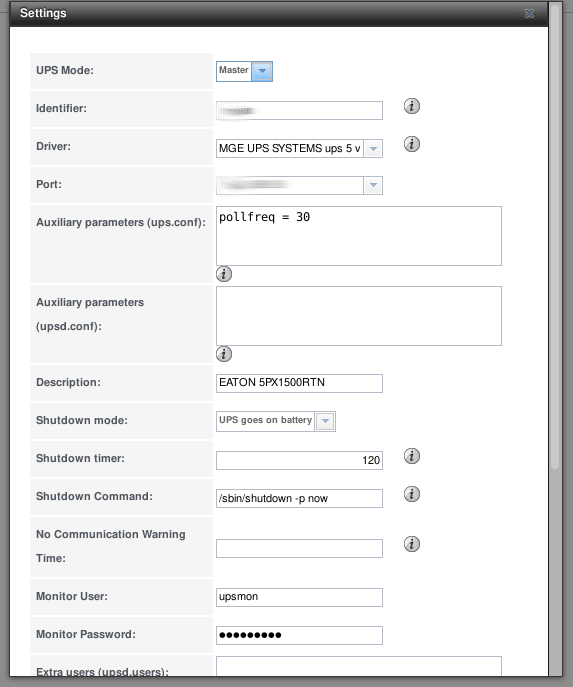Click the Settings title text
This screenshot has height=687, width=573.
[43, 13]
